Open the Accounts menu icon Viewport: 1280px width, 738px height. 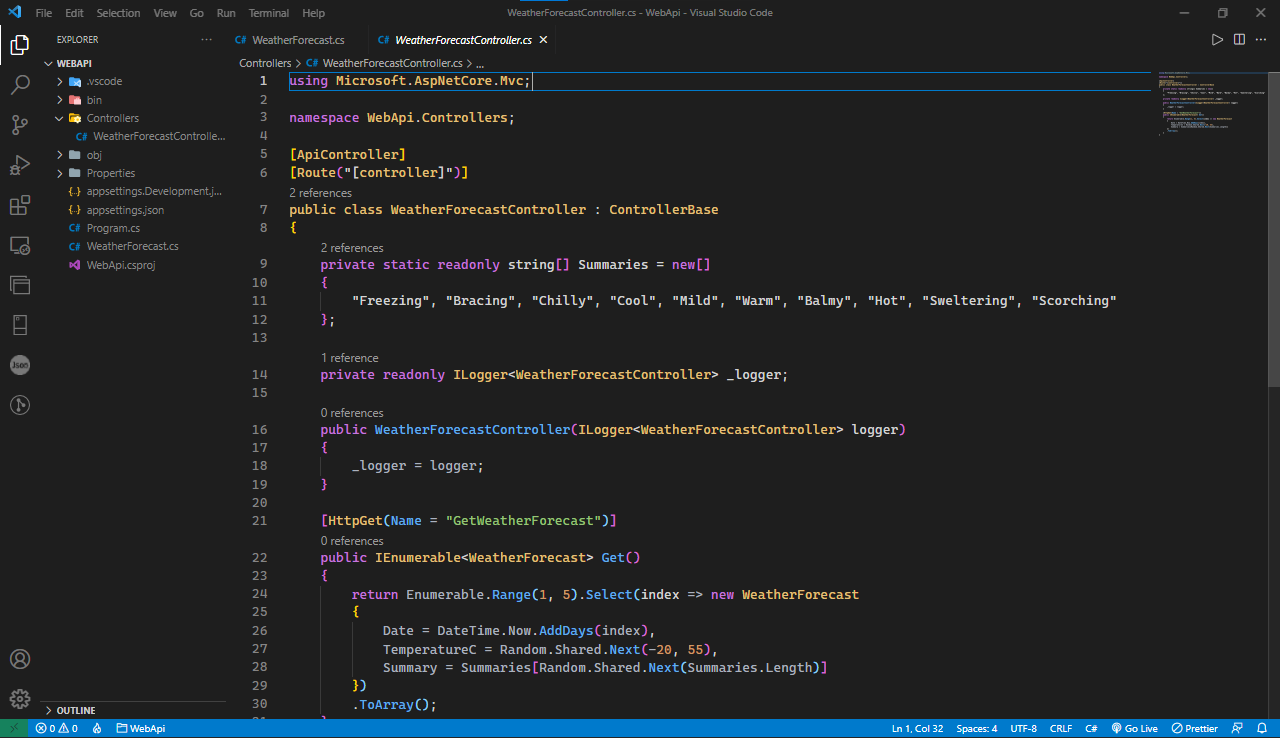point(20,659)
